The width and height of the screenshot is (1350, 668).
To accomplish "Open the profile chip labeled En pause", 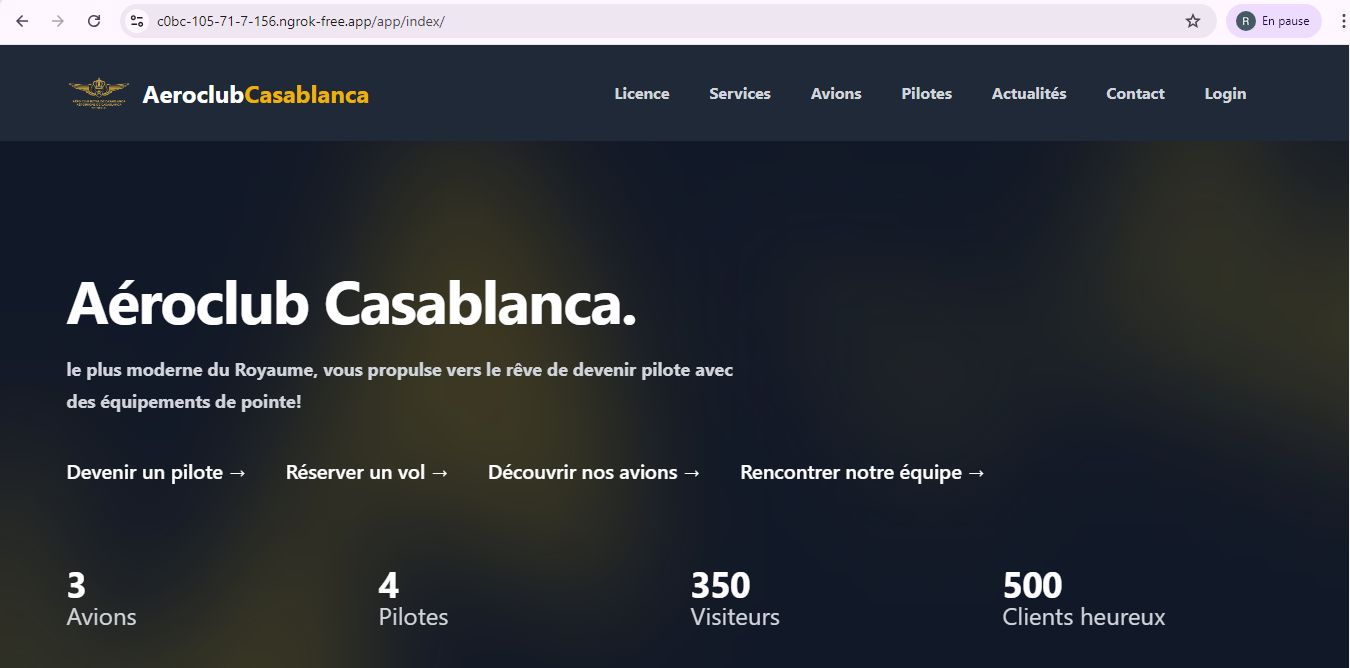I will pyautogui.click(x=1273, y=21).
